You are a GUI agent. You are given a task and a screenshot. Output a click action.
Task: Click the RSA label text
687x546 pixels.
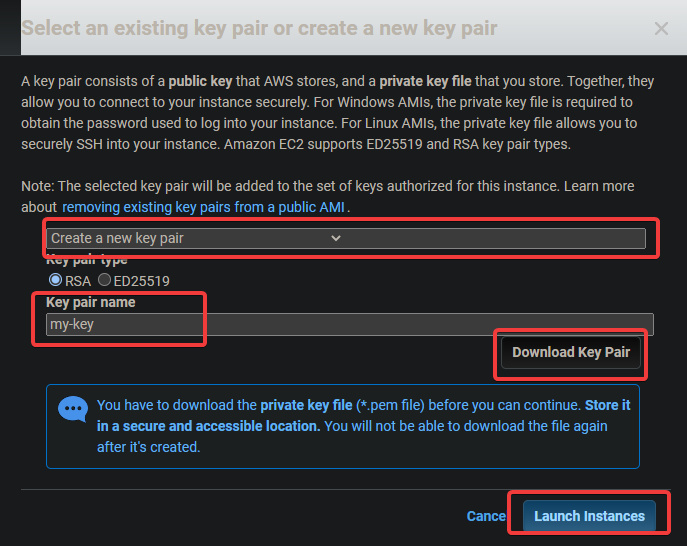pos(77,281)
